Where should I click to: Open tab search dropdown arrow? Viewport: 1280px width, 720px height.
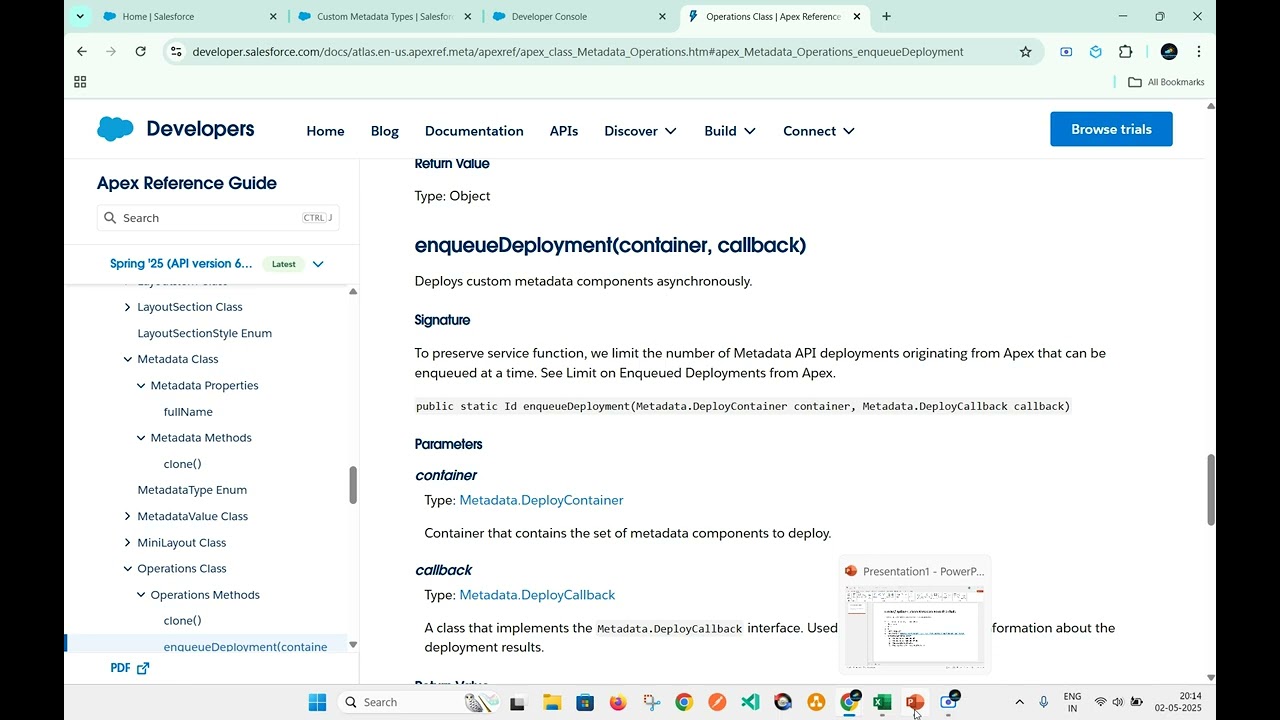click(80, 16)
